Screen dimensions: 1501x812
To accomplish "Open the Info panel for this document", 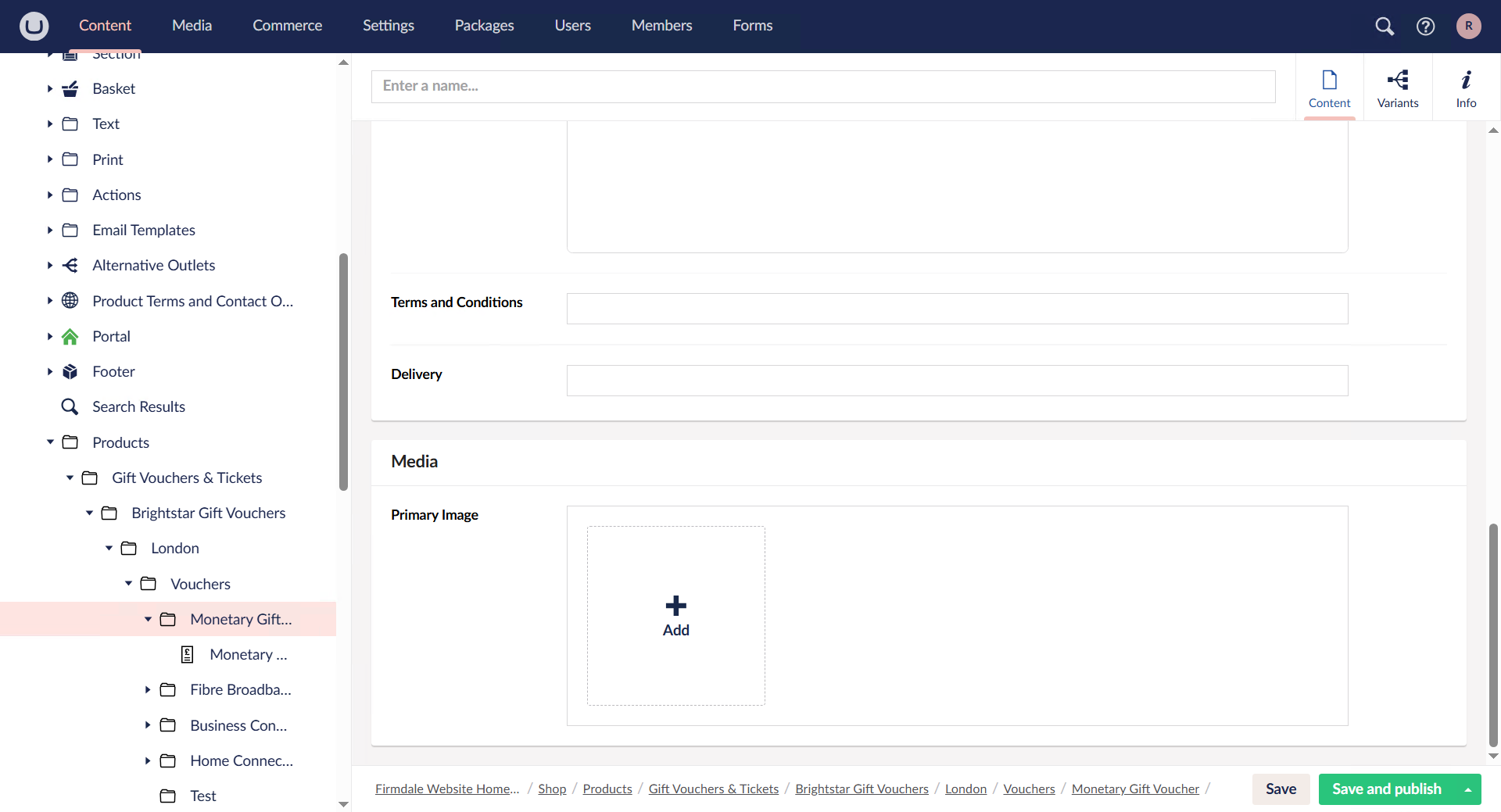I will pos(1466,87).
